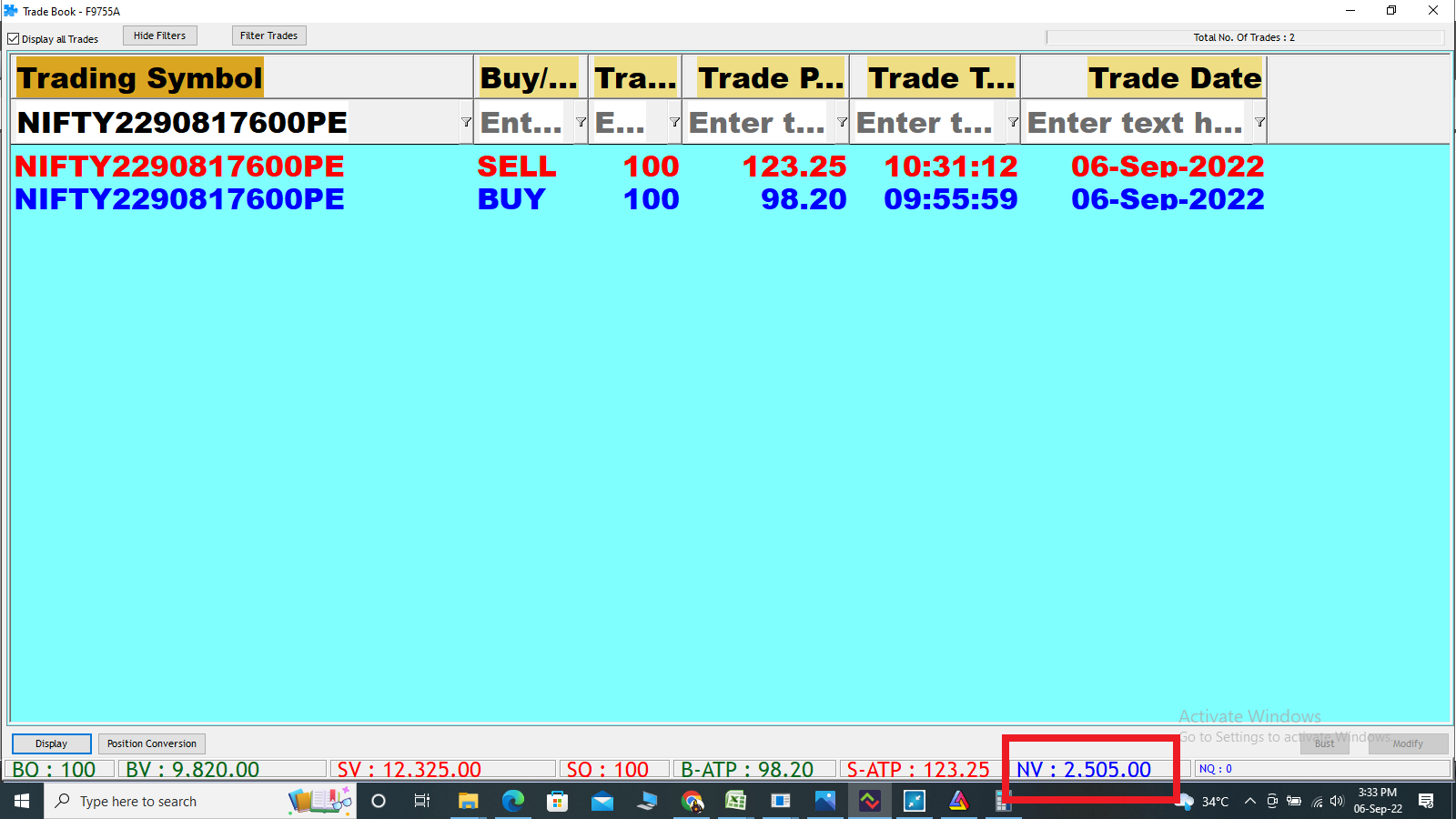Click Total No. Of Trades : 2 label
The width and height of the screenshot is (1456, 819).
coord(1244,37)
